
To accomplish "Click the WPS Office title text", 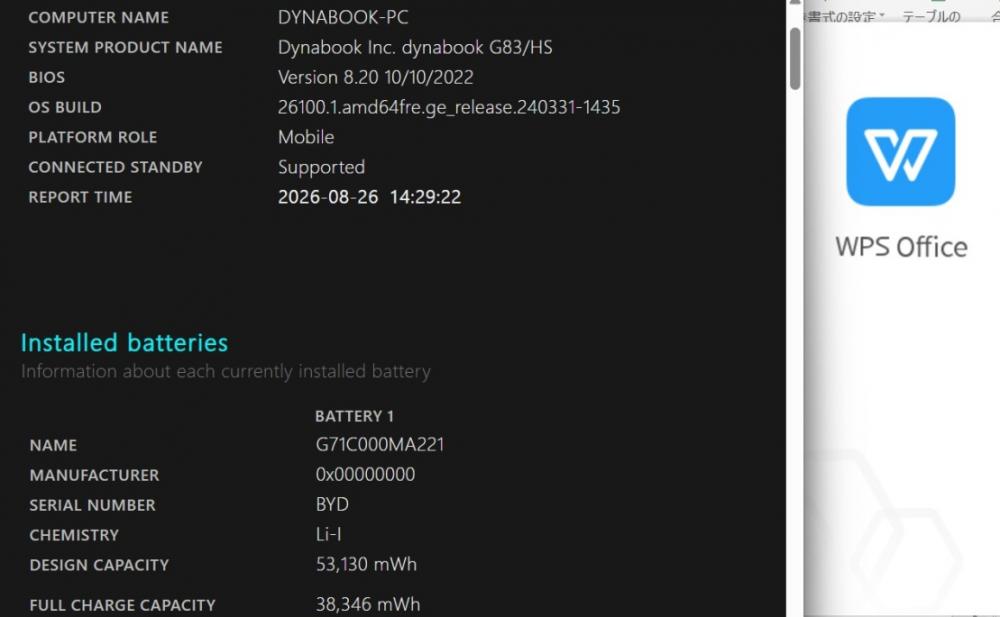I will click(x=901, y=247).
